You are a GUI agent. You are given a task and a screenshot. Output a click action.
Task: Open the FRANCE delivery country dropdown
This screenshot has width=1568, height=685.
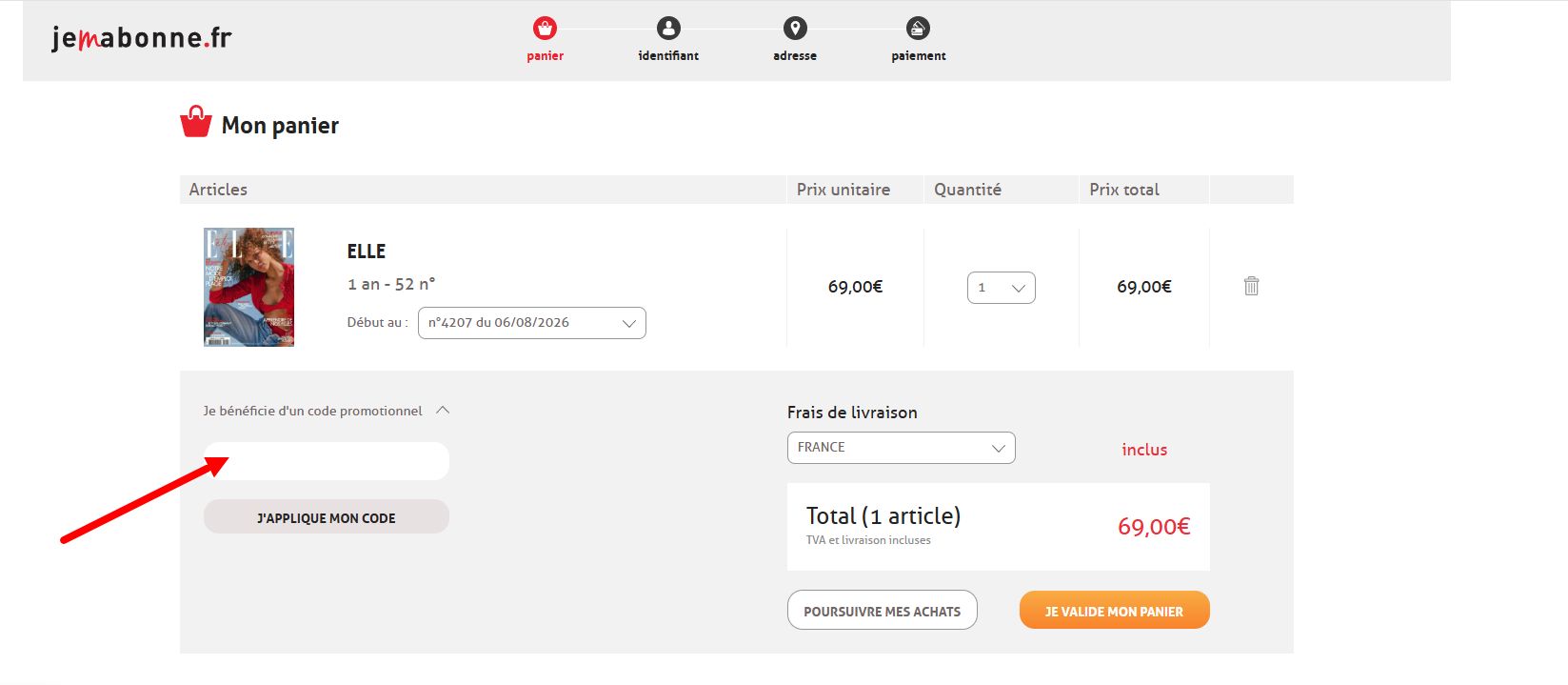pyautogui.click(x=901, y=448)
